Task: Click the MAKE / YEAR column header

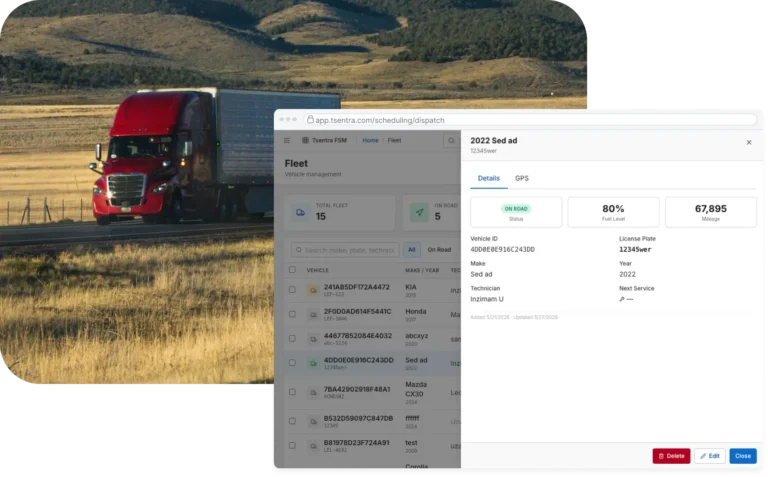Action: click(422, 270)
